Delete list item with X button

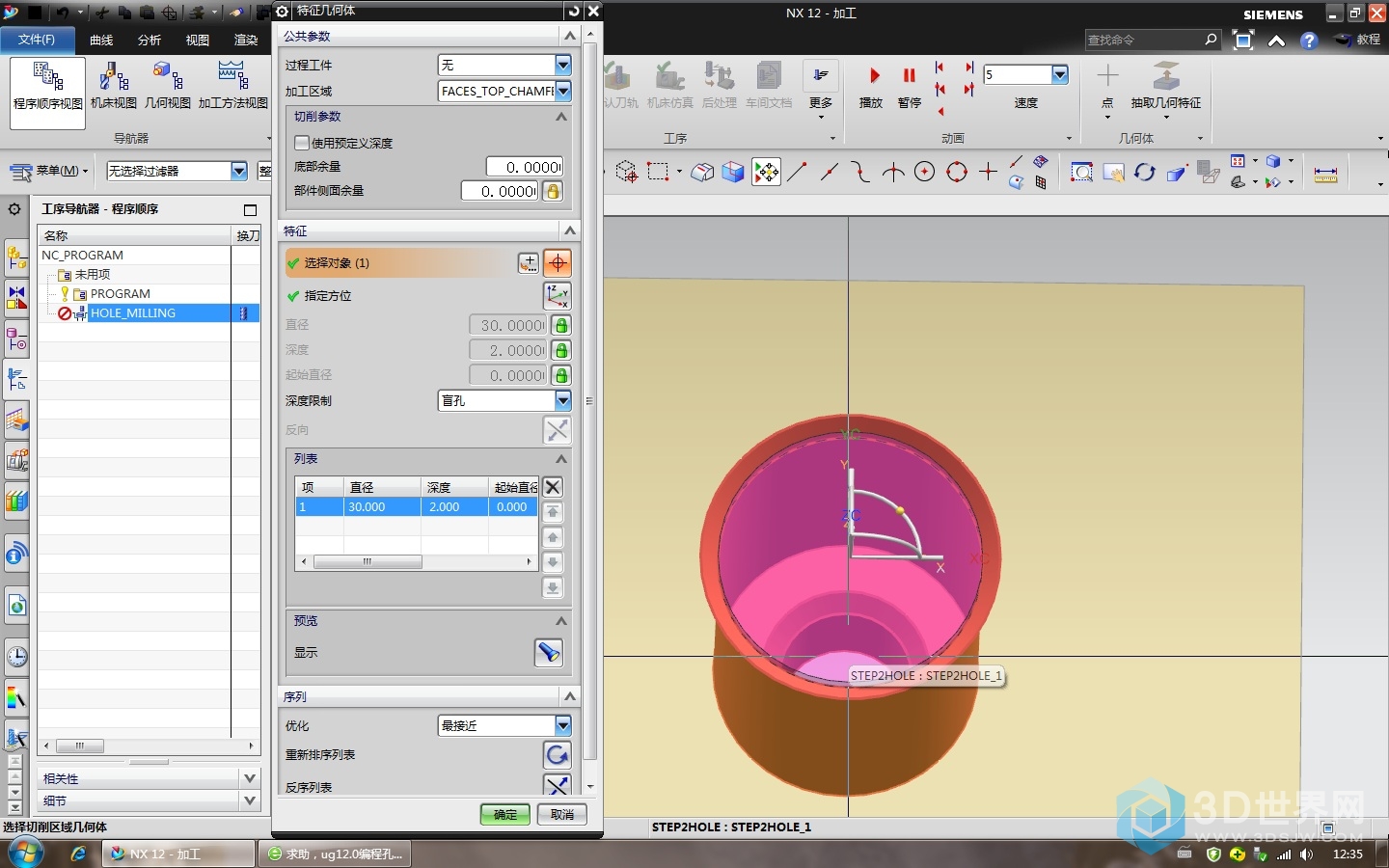(x=553, y=487)
